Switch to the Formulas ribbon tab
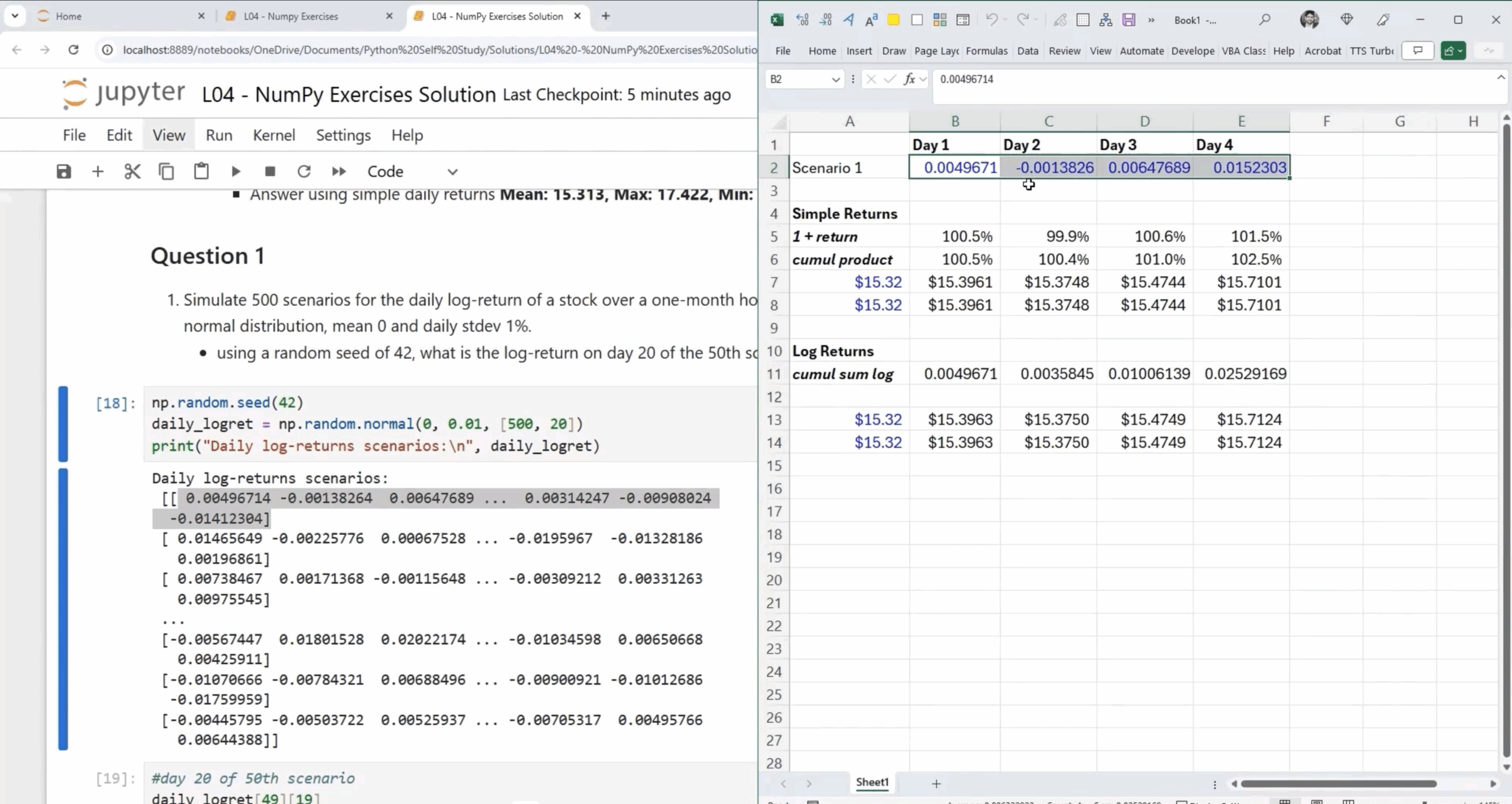Image resolution: width=1512 pixels, height=804 pixels. click(986, 51)
